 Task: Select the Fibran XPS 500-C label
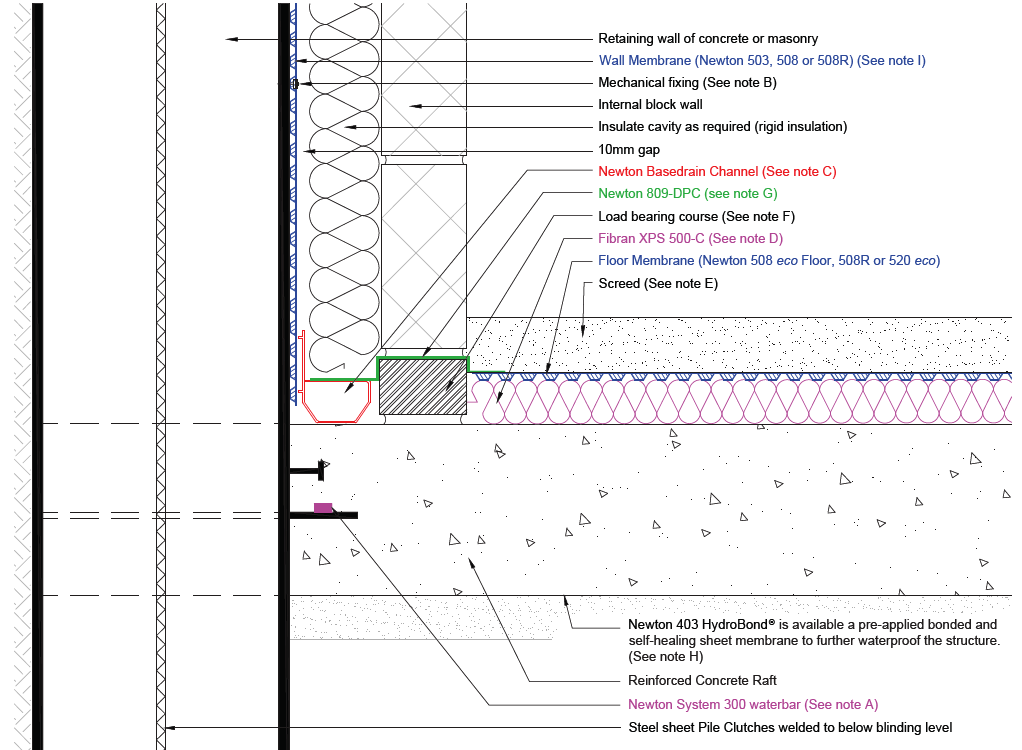tap(690, 238)
